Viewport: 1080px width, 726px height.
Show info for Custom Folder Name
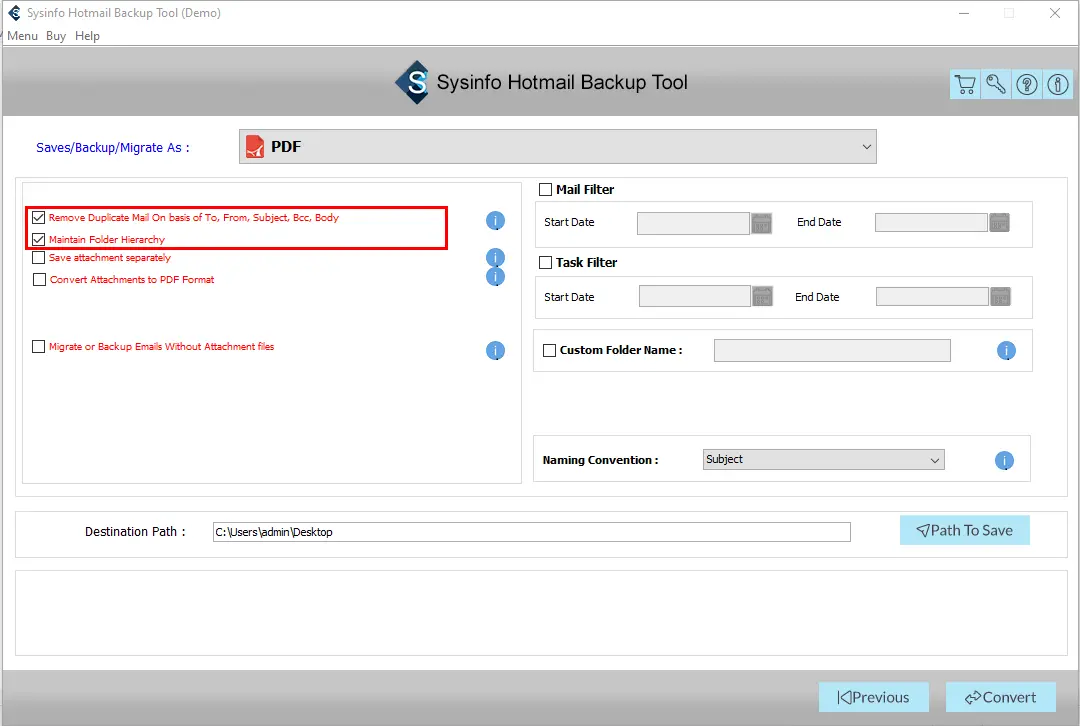[x=1006, y=351]
